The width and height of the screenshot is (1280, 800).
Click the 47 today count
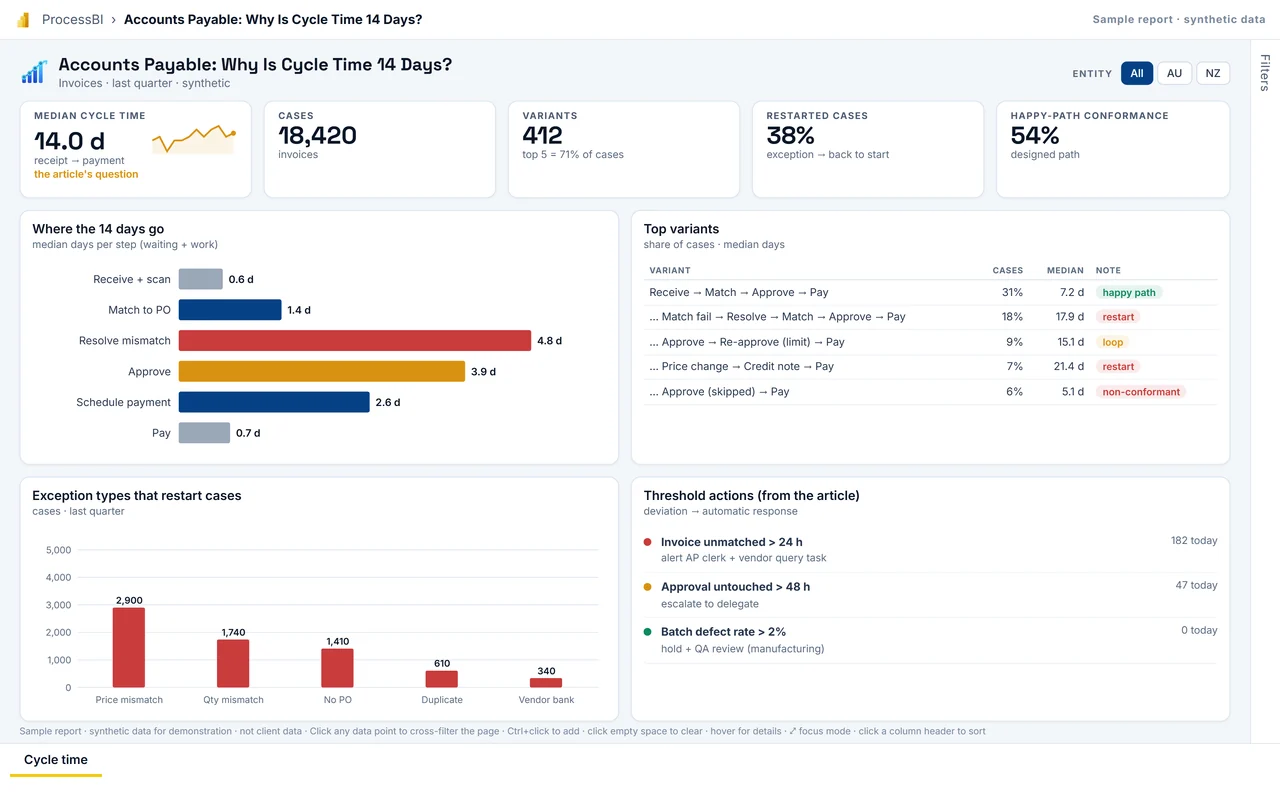(x=1196, y=586)
